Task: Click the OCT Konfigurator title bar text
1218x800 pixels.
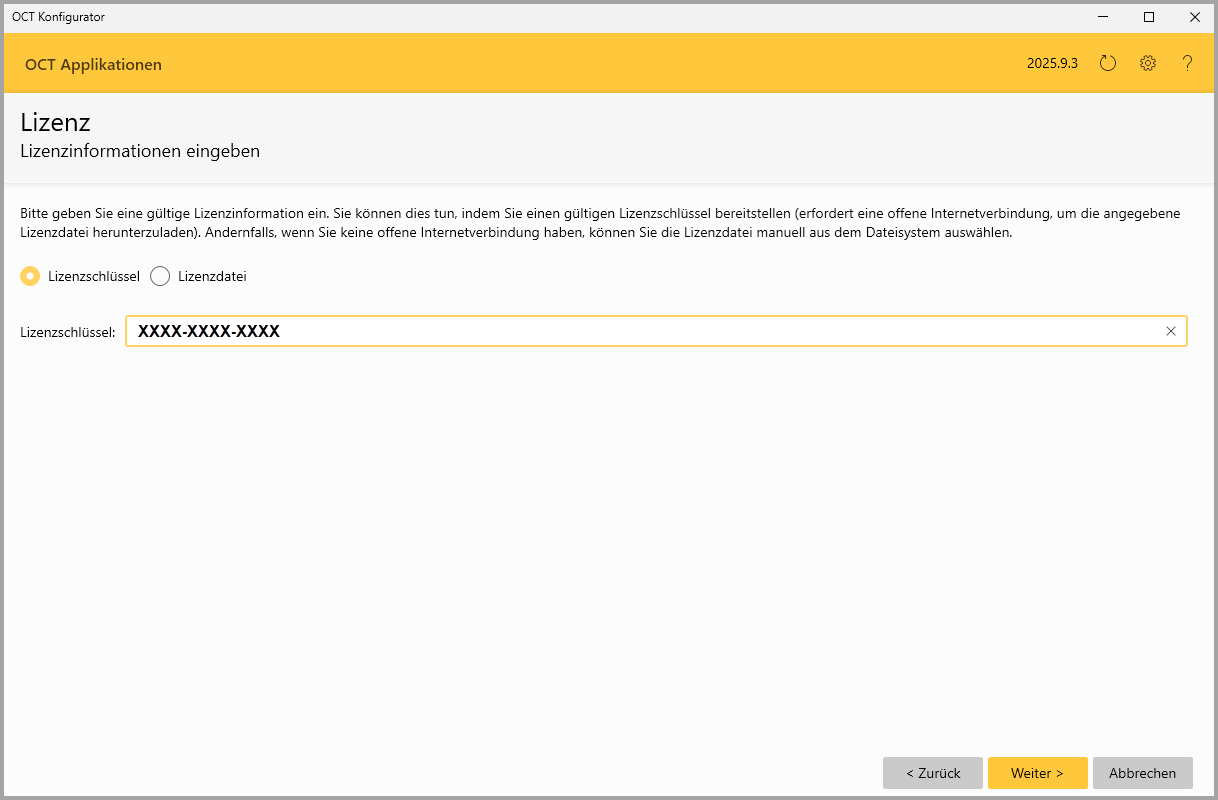Action: (58, 17)
